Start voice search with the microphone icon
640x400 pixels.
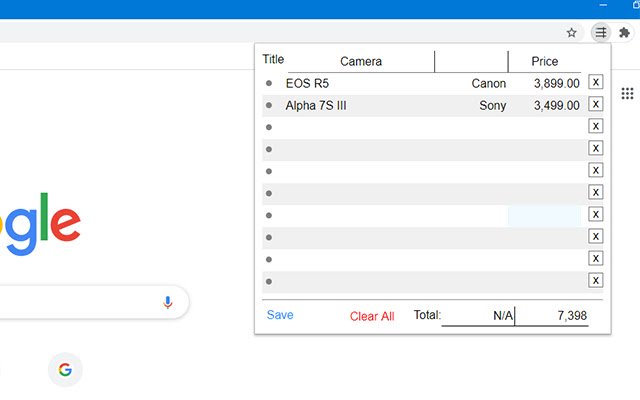(x=167, y=302)
